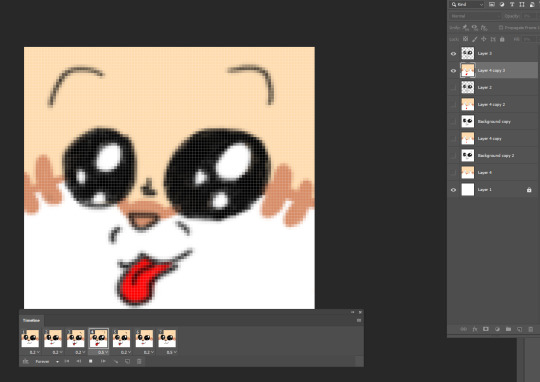Show Background copy layer visibility box

coord(453,122)
